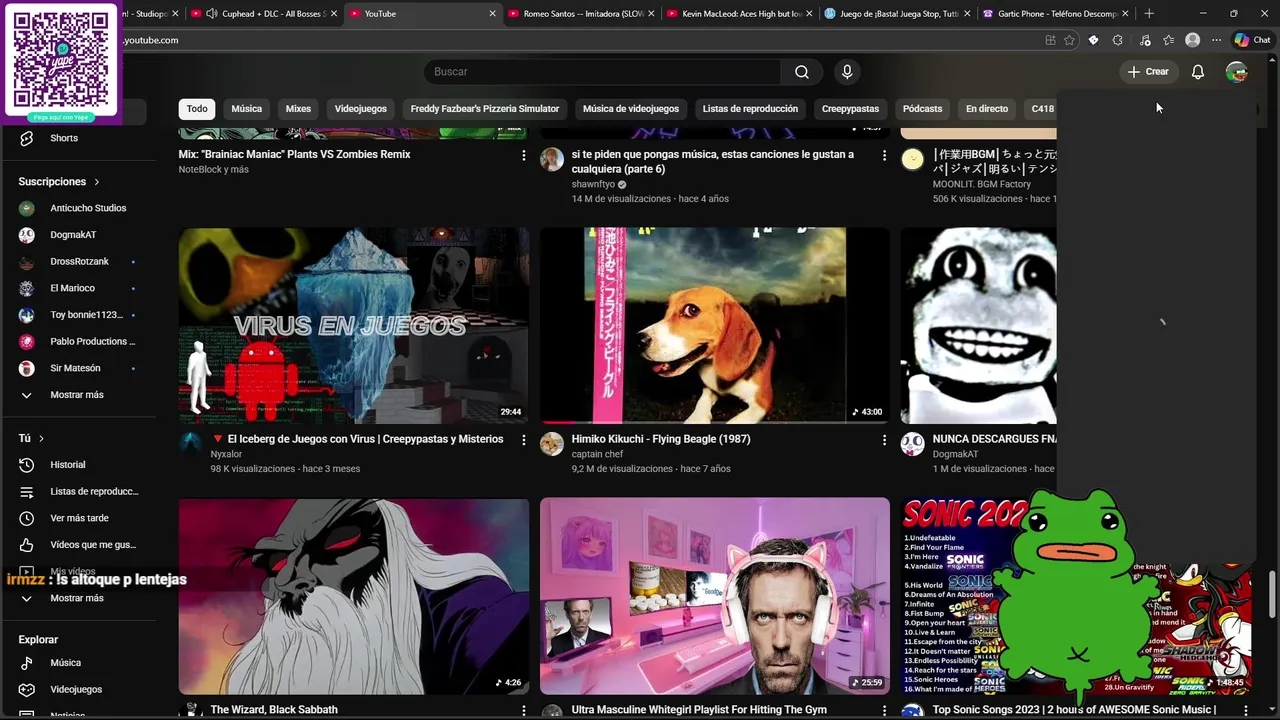The height and width of the screenshot is (720, 1280).
Task: Open Virus en Juegos iceberg thumbnail
Action: tap(354, 326)
